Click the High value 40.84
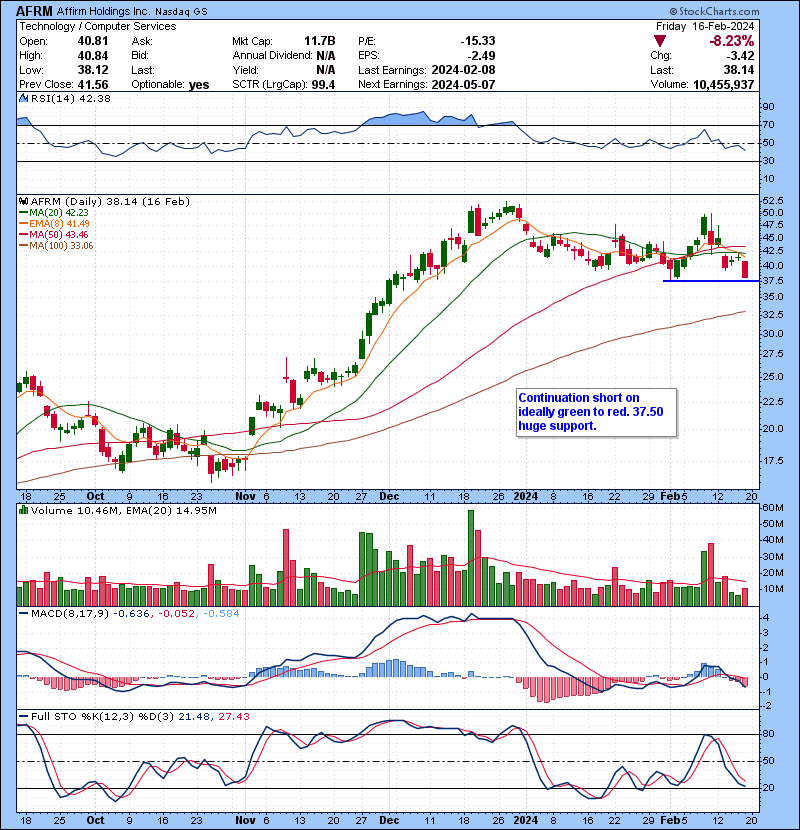 (93, 56)
